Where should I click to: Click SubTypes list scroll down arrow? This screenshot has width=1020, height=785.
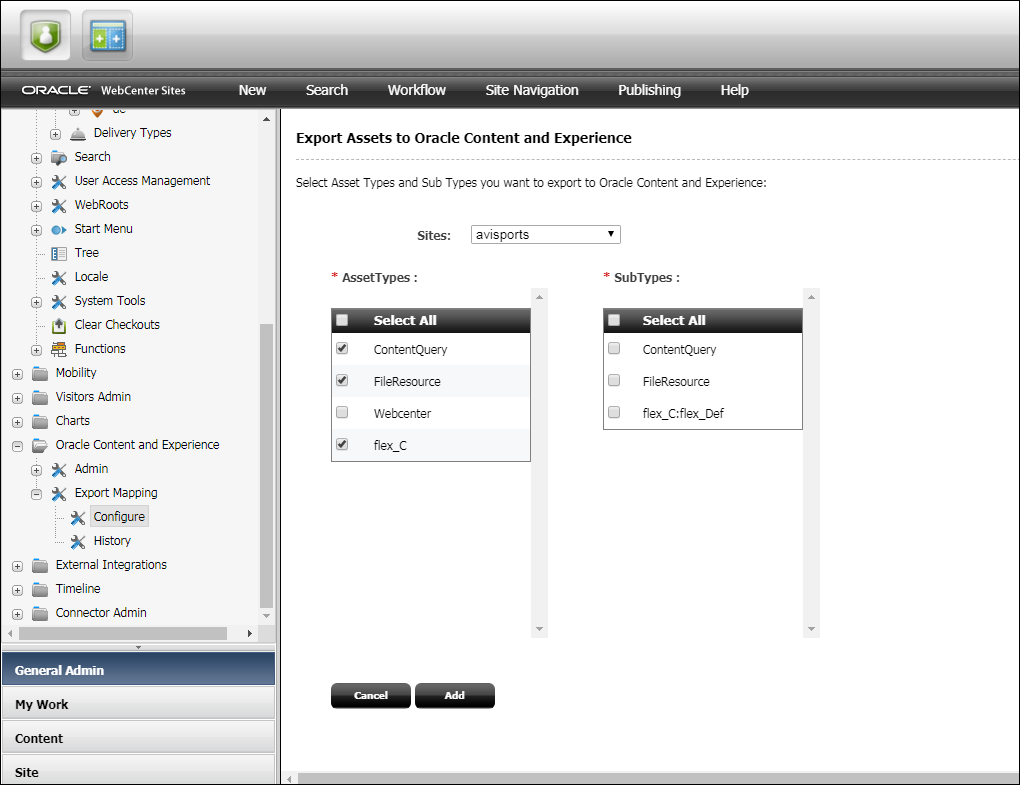coord(811,629)
